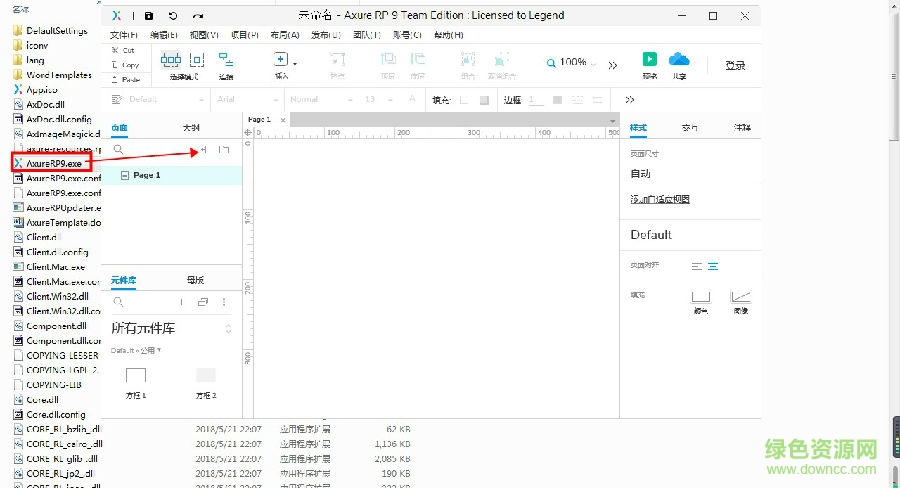Open the Insert dropdown arrow
Viewport: 900px width, 488px height.
tap(295, 63)
